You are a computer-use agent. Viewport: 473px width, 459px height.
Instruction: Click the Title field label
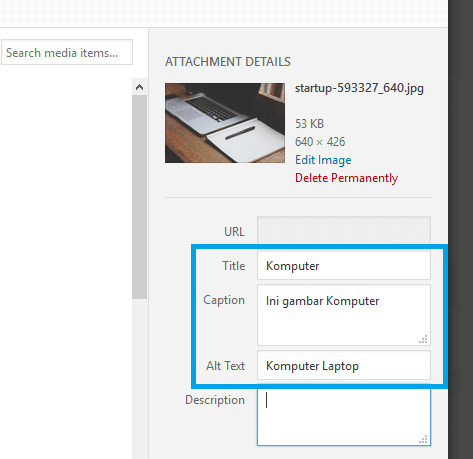click(x=234, y=266)
